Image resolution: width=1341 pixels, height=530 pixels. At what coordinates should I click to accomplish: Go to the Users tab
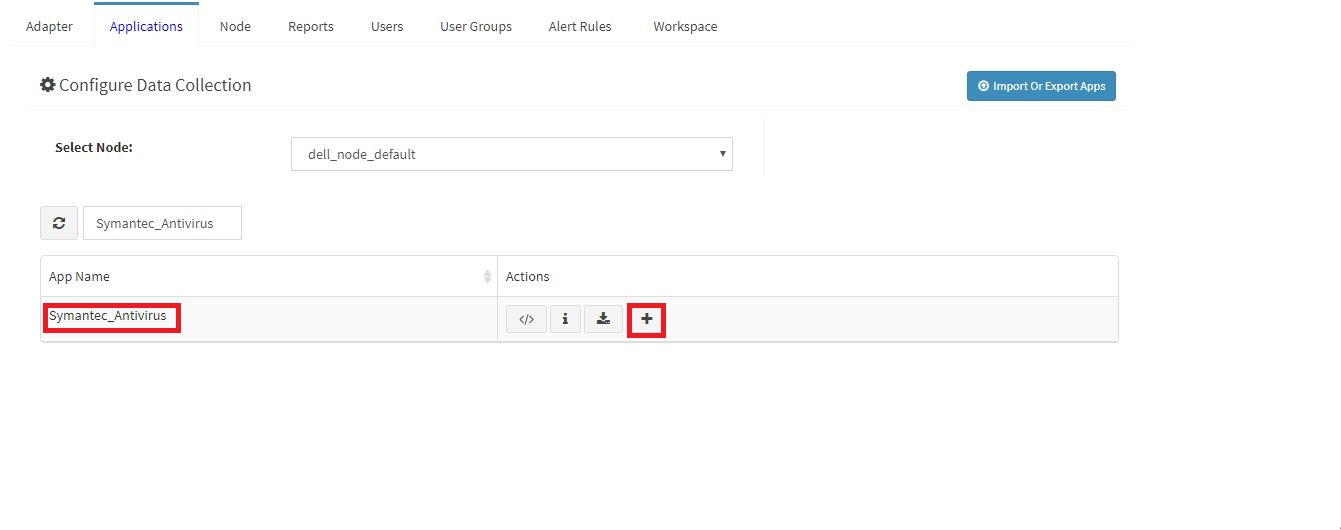point(387,26)
